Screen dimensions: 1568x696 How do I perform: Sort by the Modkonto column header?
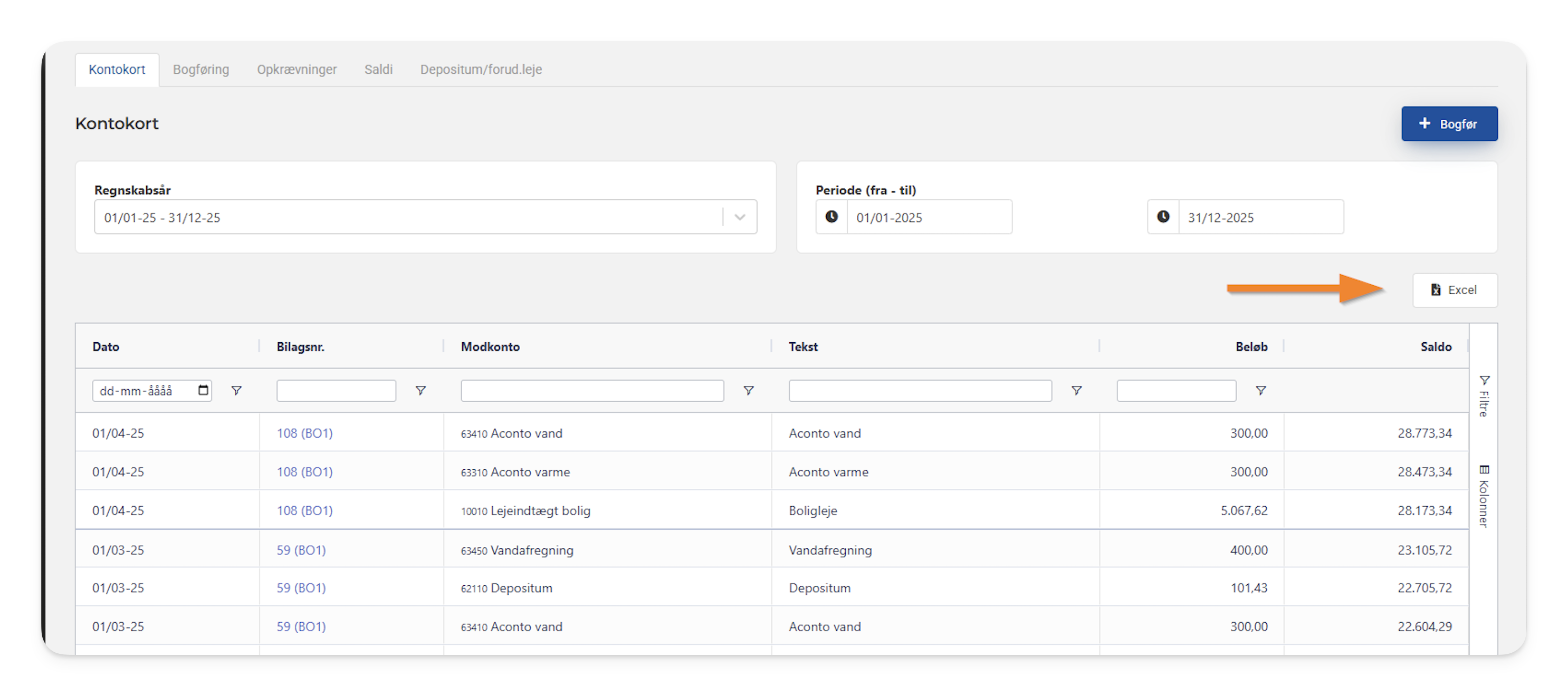click(x=490, y=347)
